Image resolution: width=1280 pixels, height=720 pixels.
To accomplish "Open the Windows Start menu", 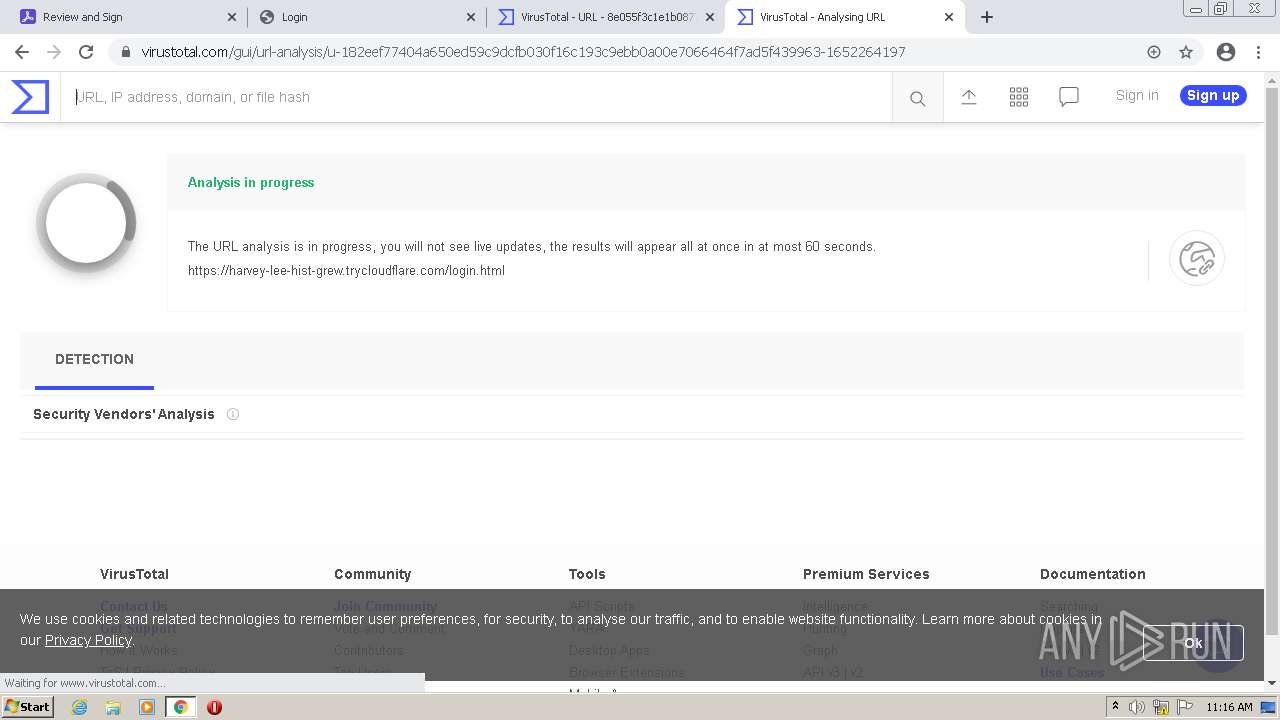I will [x=28, y=707].
